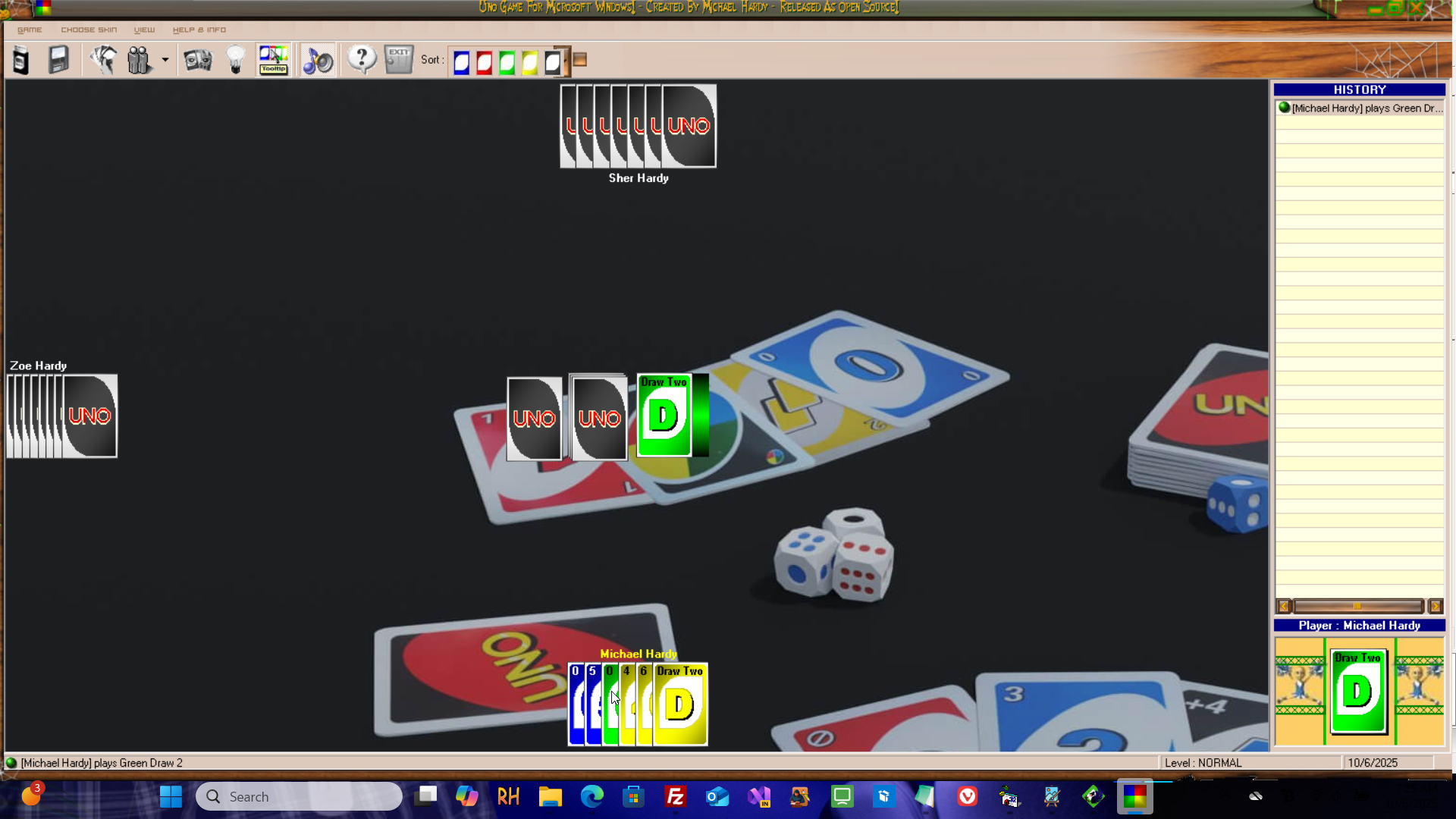Viewport: 1456px width, 819px height.
Task: Sort cards by blue color swatch
Action: (x=461, y=61)
